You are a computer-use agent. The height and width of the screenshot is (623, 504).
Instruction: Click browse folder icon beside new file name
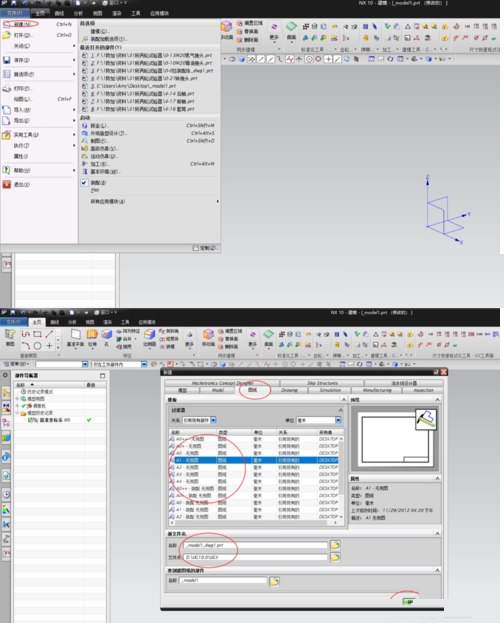click(335, 545)
